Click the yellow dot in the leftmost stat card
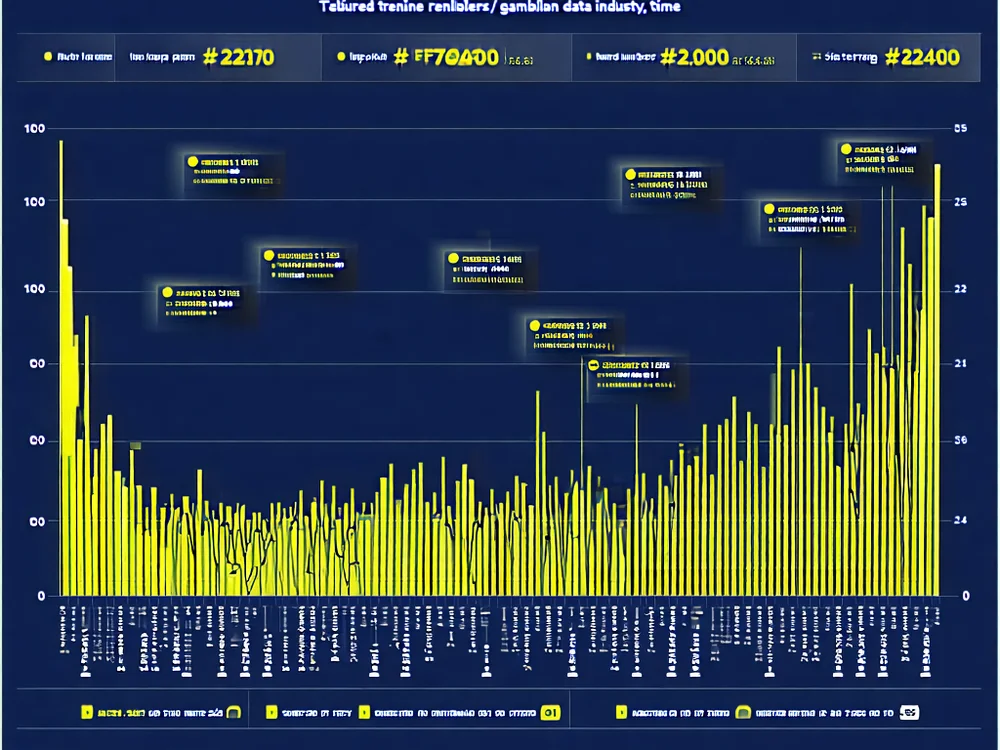The width and height of the screenshot is (1000, 750). click(47, 58)
